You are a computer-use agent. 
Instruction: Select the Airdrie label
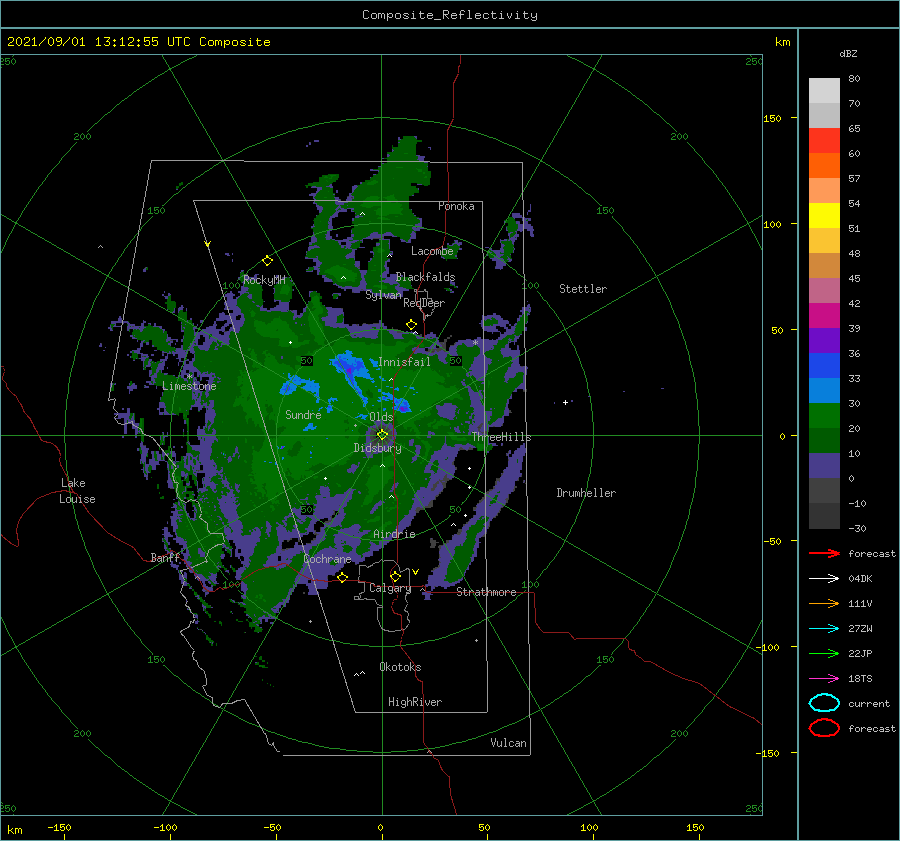[394, 534]
